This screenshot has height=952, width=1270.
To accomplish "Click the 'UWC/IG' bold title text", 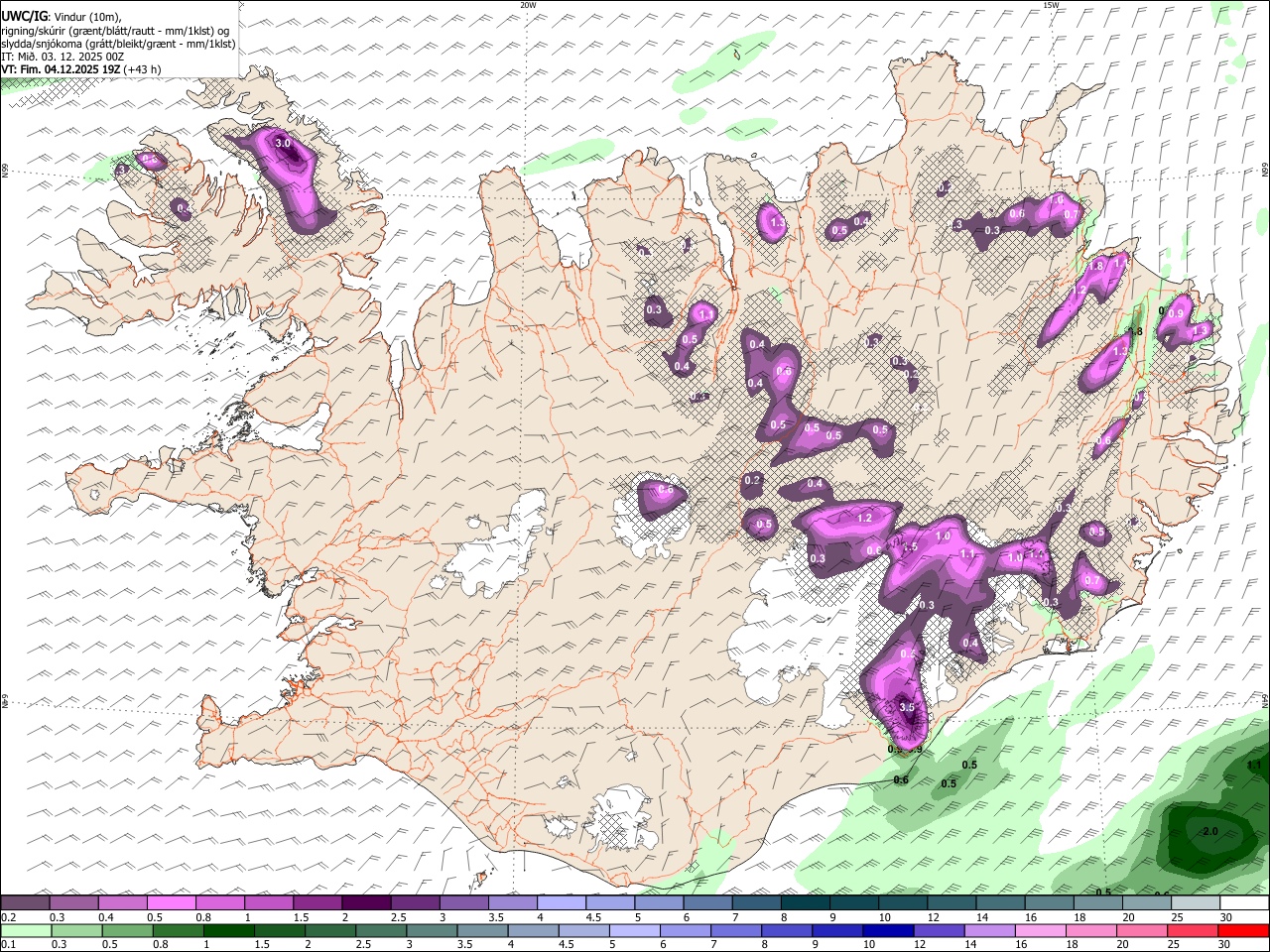I will tap(24, 16).
